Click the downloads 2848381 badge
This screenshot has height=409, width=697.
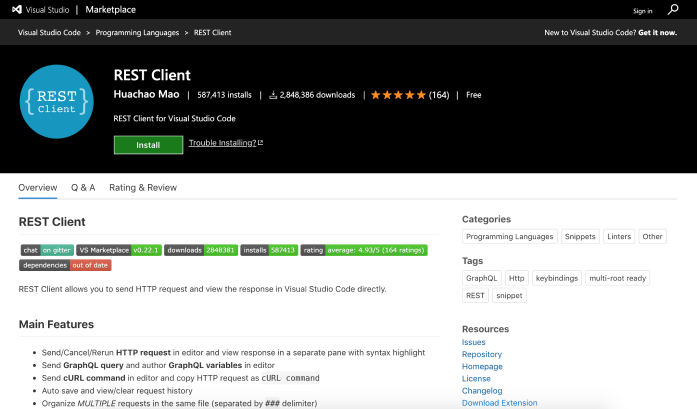click(x=201, y=250)
